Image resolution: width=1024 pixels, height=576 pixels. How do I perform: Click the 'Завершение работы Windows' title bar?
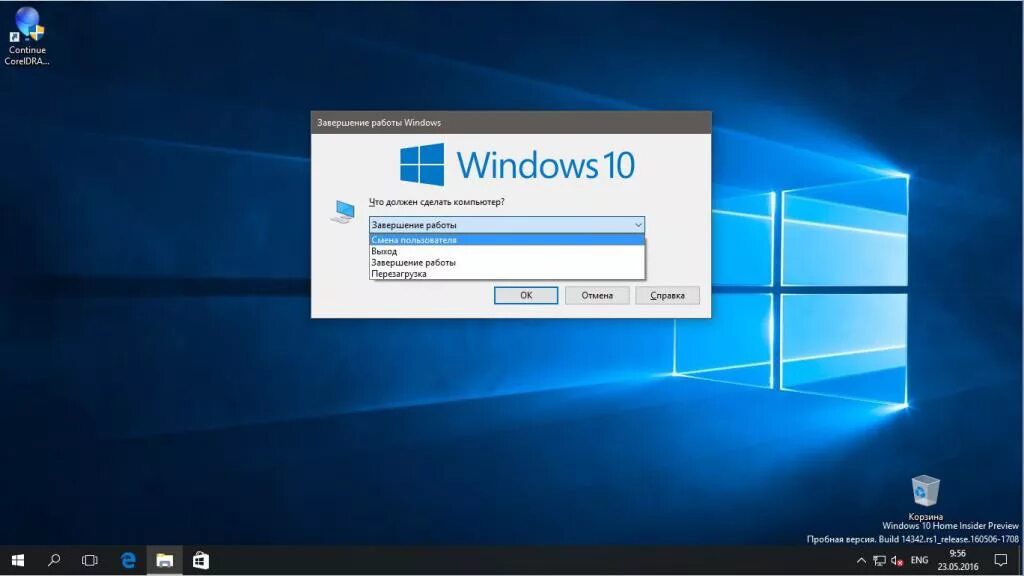click(511, 123)
